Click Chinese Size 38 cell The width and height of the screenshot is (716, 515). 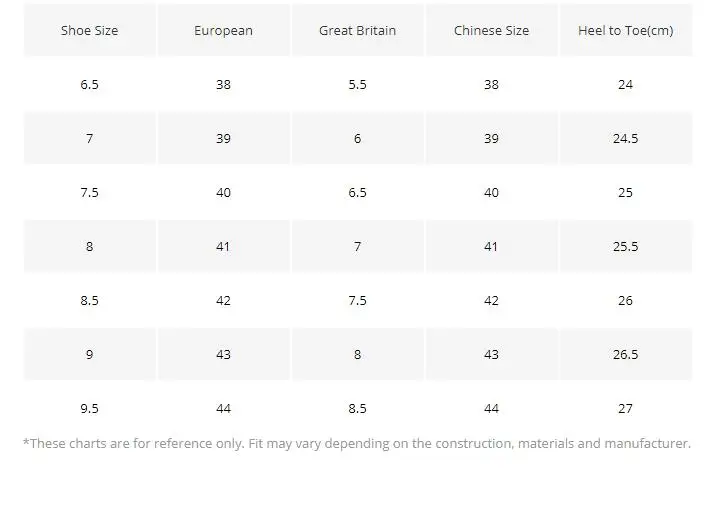[x=491, y=85]
